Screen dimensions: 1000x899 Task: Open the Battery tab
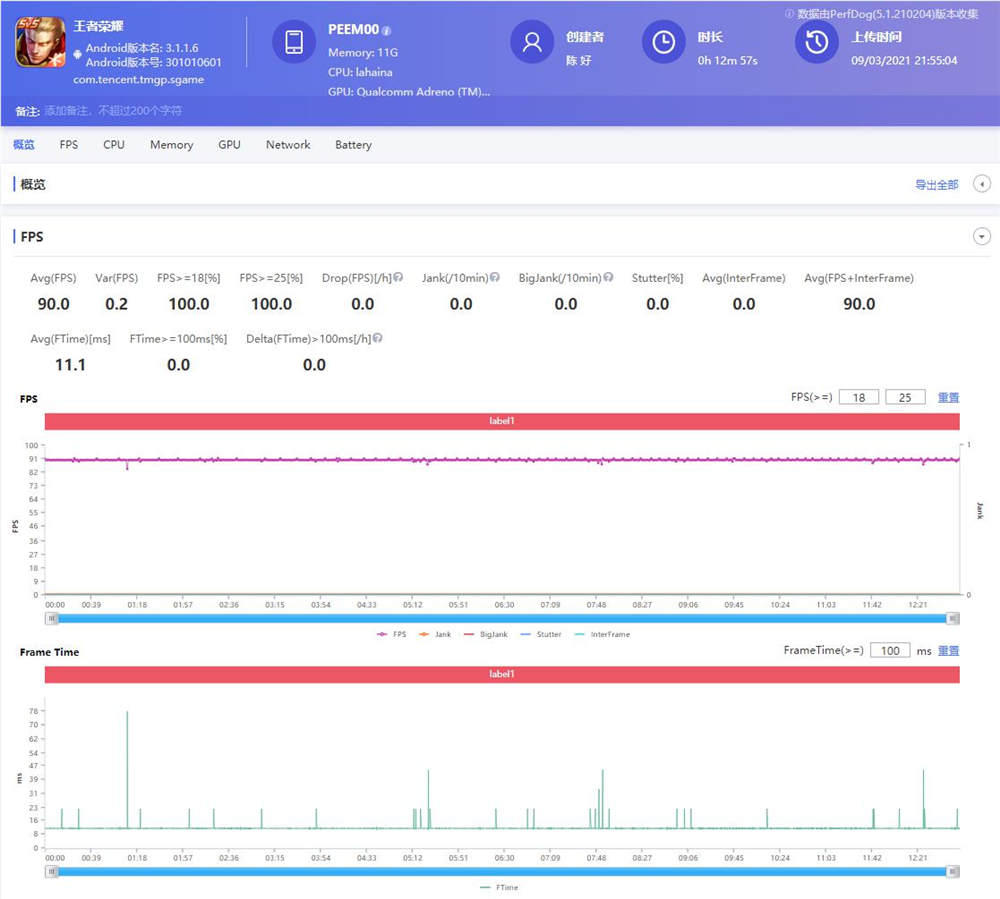[x=353, y=145]
